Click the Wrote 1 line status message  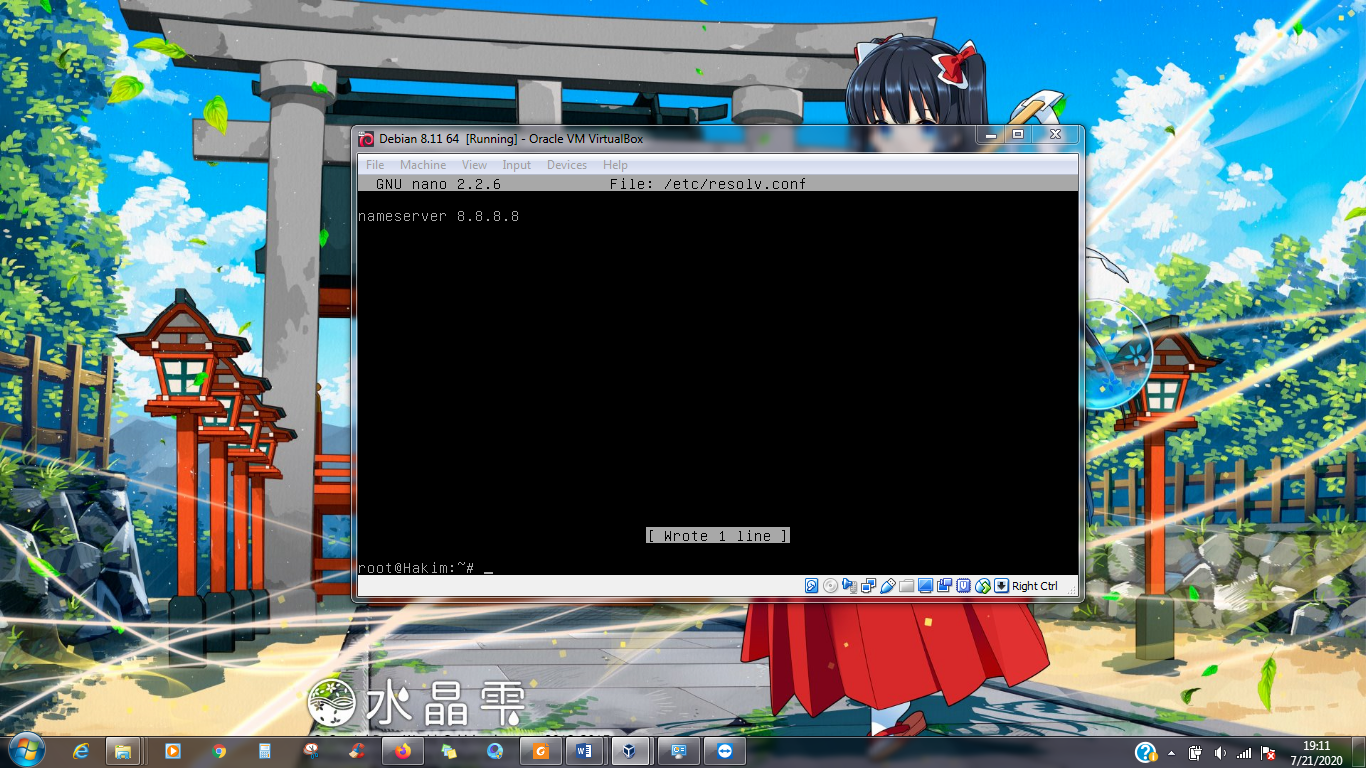(x=718, y=536)
